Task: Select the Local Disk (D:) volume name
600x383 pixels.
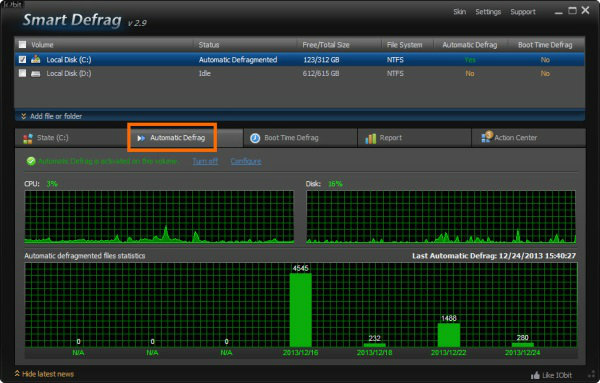Action: [x=69, y=73]
